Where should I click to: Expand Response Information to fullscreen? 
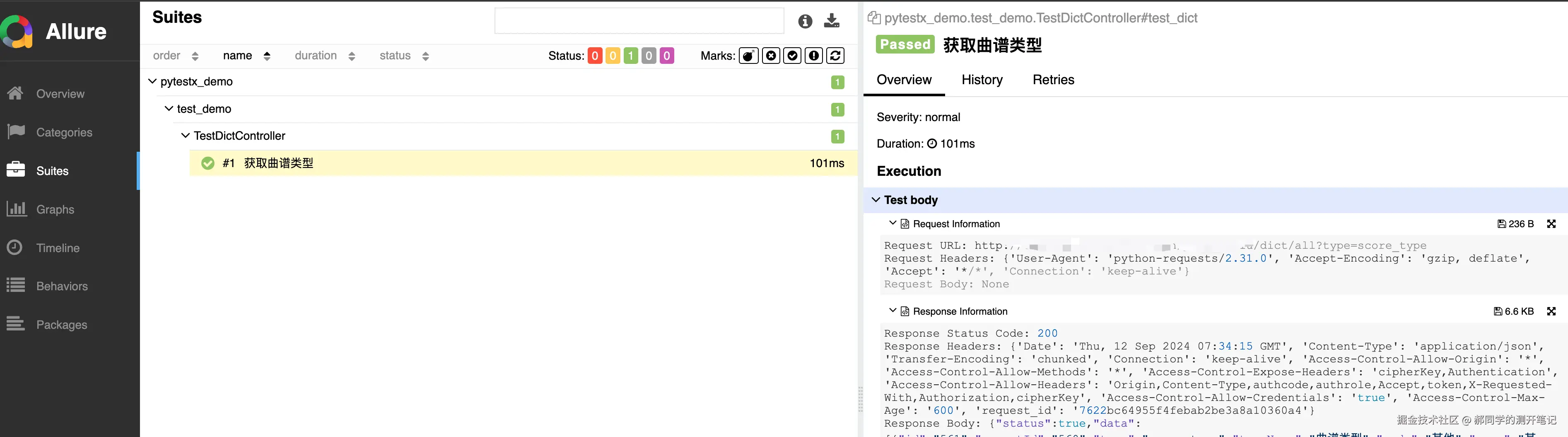click(1551, 311)
